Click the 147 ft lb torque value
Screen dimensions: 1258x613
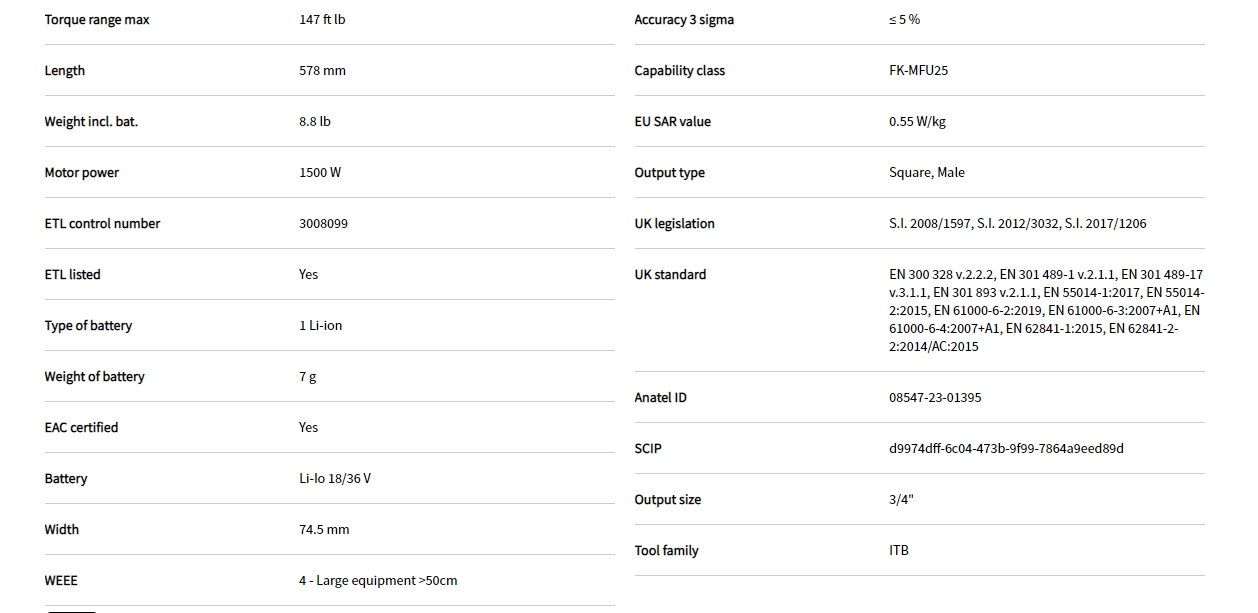(x=322, y=20)
